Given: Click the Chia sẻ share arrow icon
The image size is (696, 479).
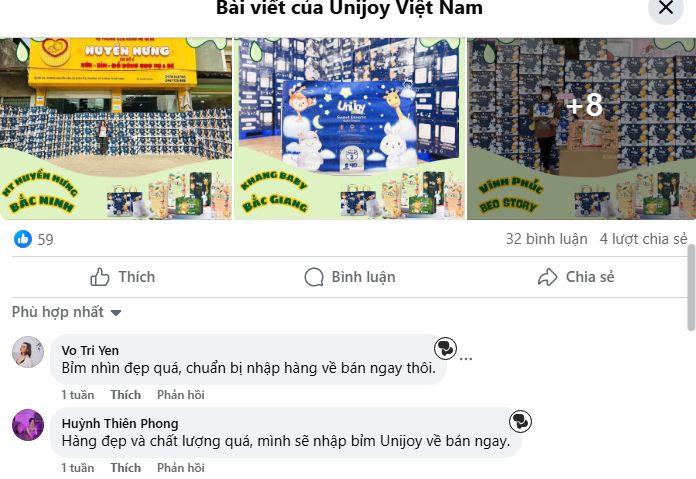Looking at the screenshot, I should [x=547, y=277].
